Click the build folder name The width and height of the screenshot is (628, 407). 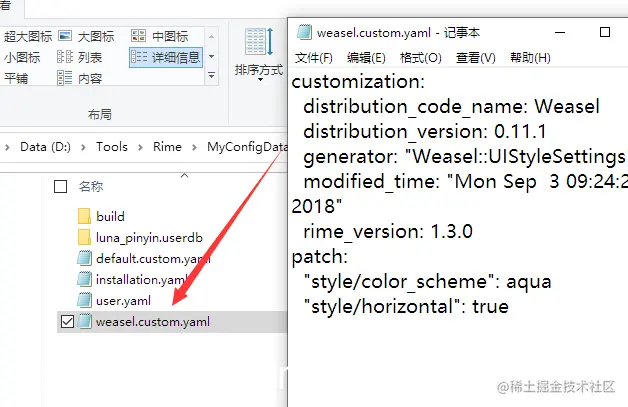pyautogui.click(x=111, y=216)
